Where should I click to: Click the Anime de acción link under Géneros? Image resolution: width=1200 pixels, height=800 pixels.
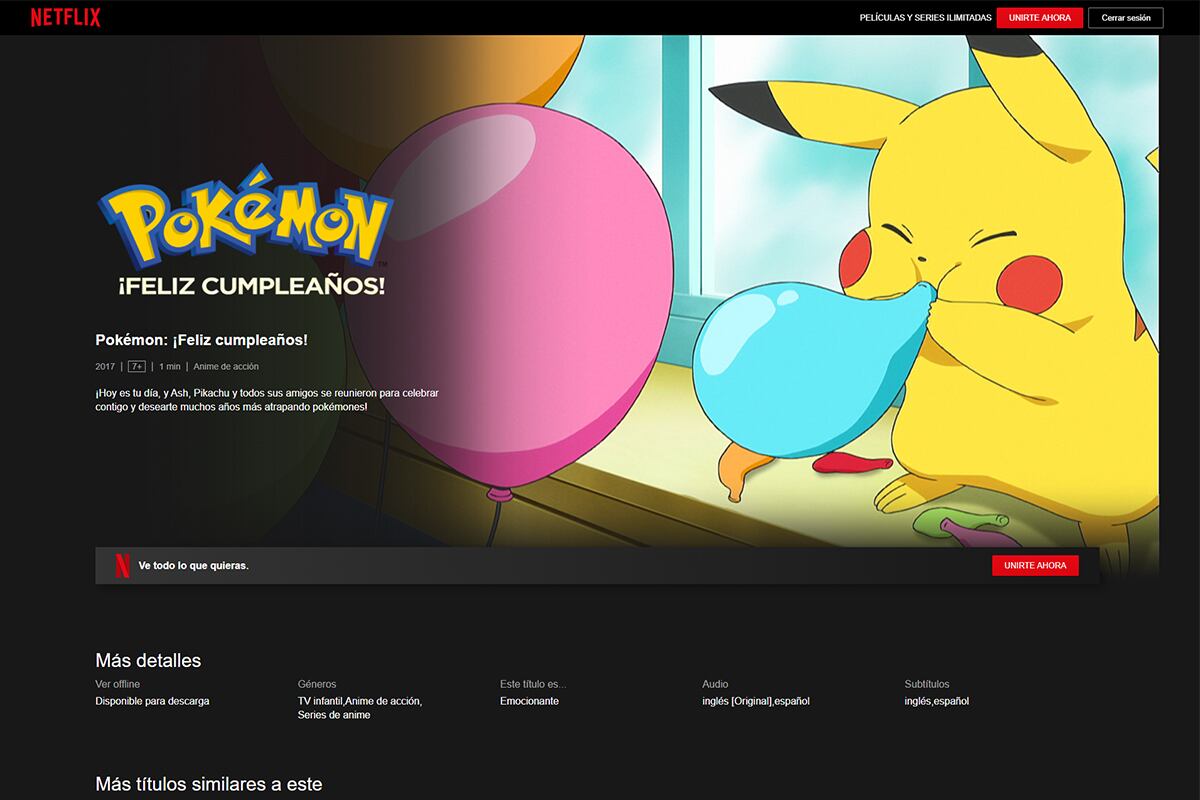pos(385,701)
